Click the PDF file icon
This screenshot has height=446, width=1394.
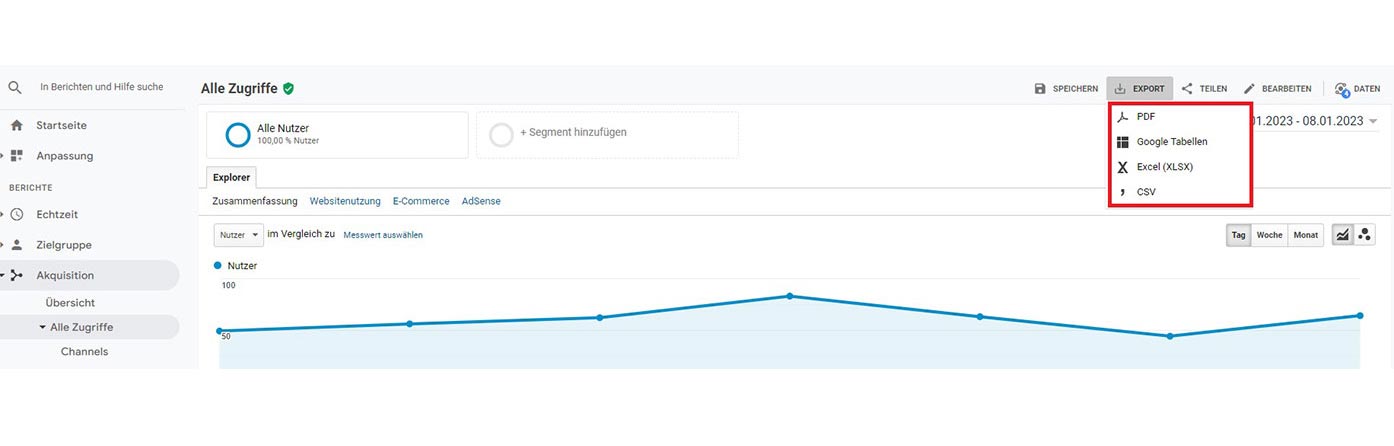click(x=1123, y=117)
